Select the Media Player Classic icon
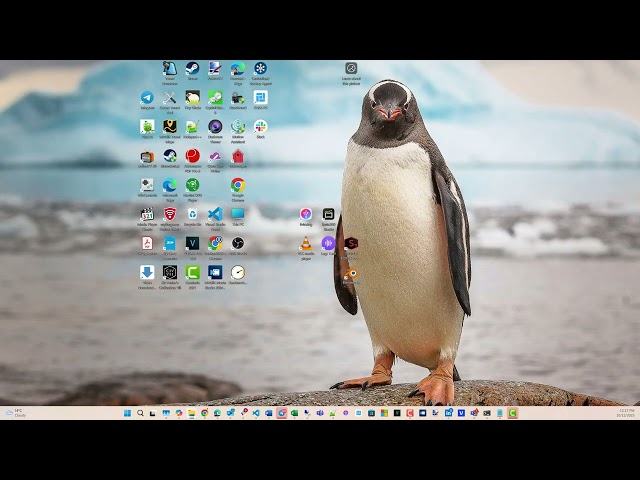 147,214
